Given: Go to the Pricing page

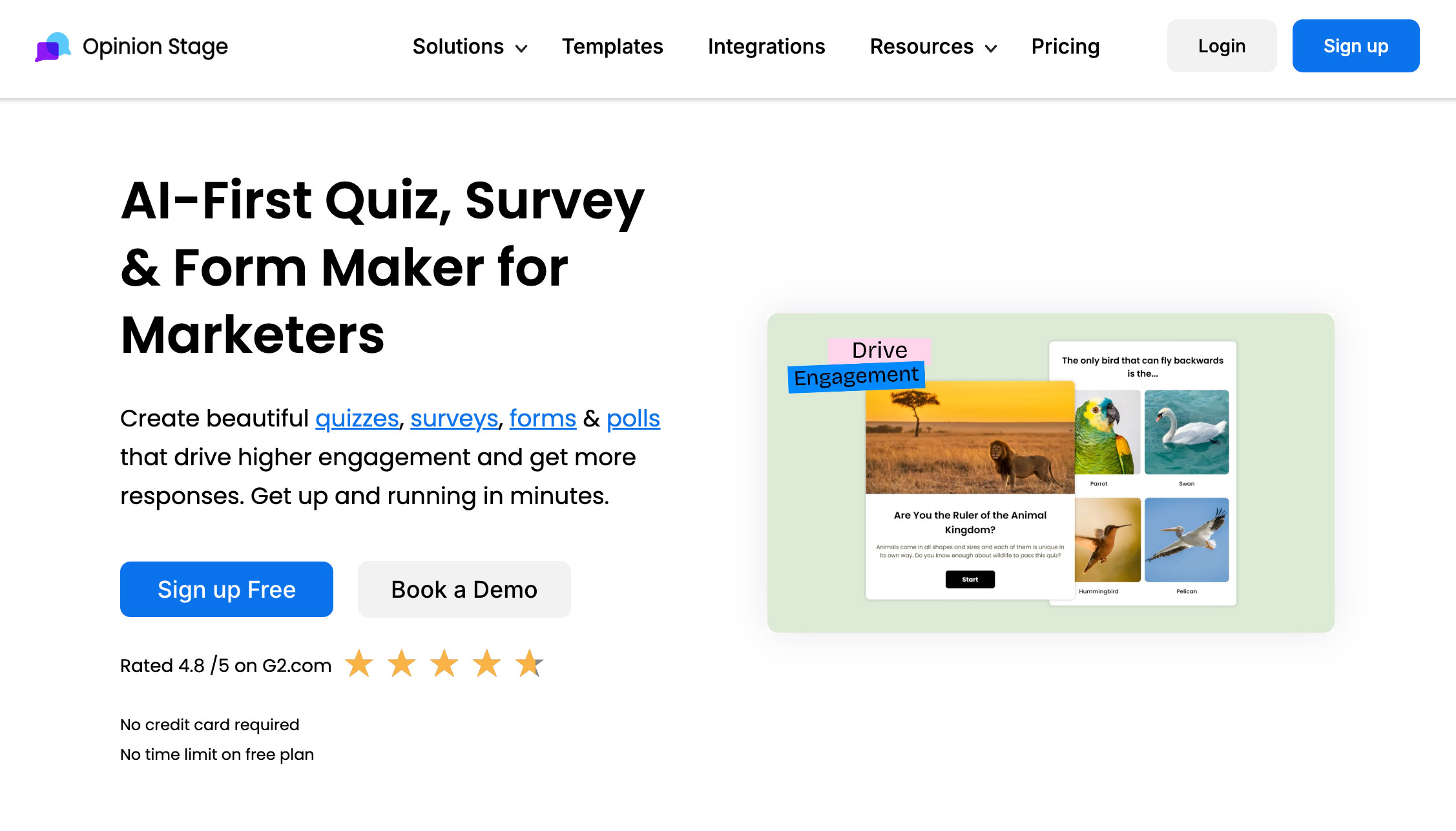Looking at the screenshot, I should (x=1065, y=47).
